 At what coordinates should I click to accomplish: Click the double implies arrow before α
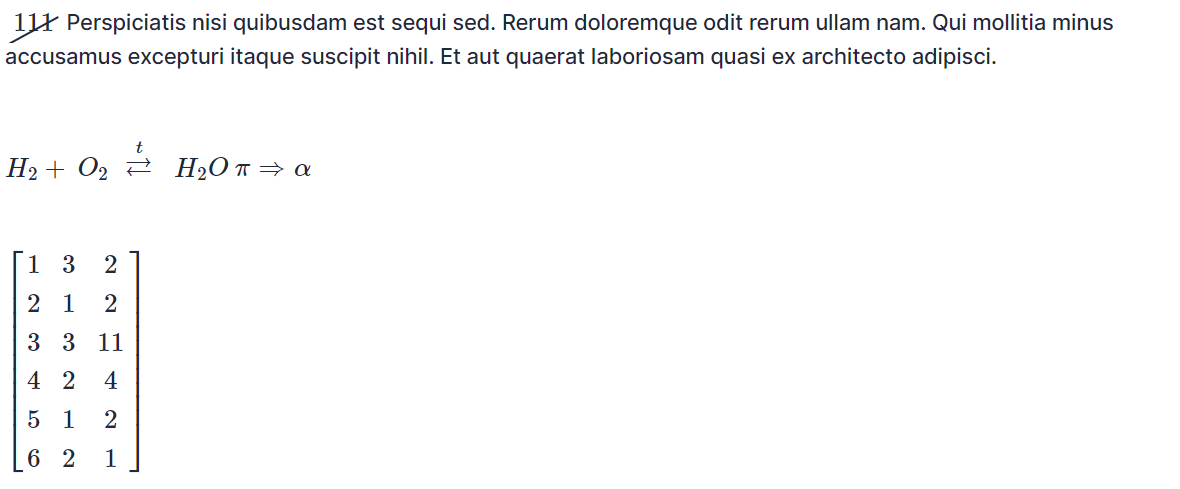(x=270, y=171)
